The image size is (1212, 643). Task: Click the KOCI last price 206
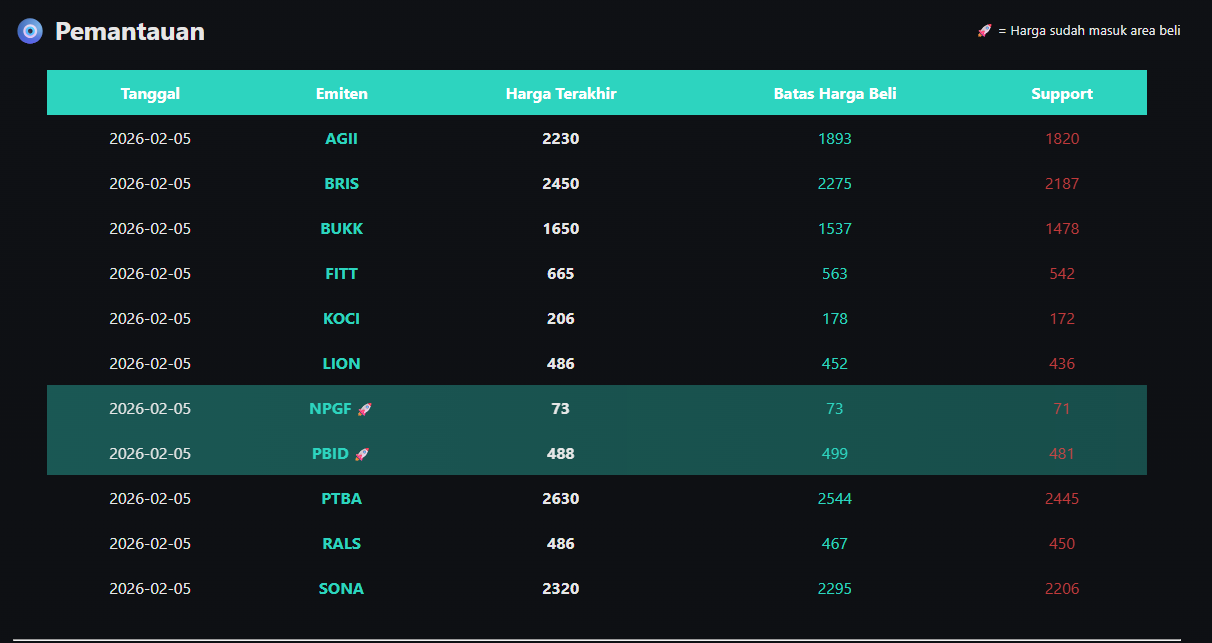(561, 319)
